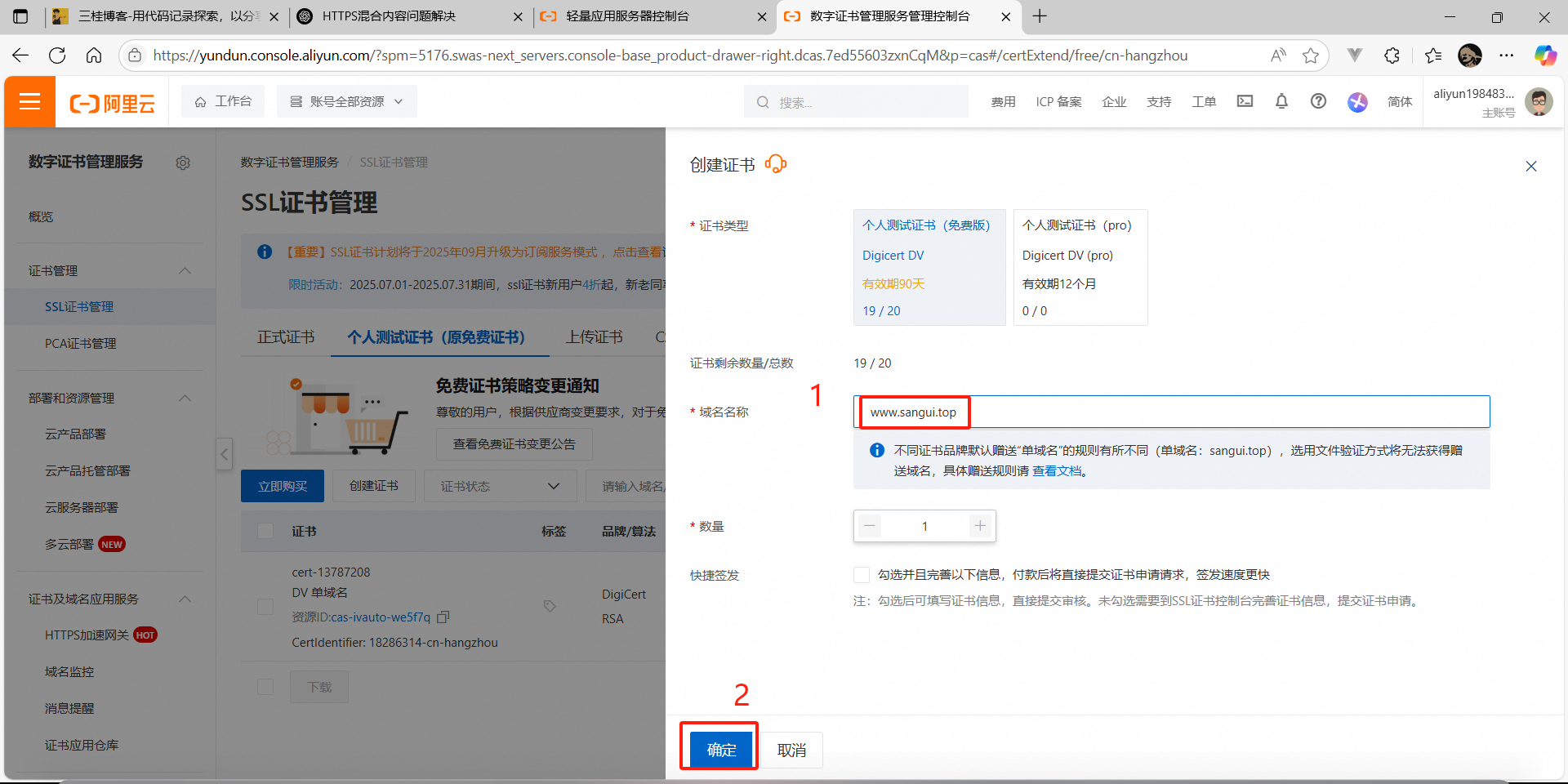Open the notifications bell icon

(x=1281, y=101)
